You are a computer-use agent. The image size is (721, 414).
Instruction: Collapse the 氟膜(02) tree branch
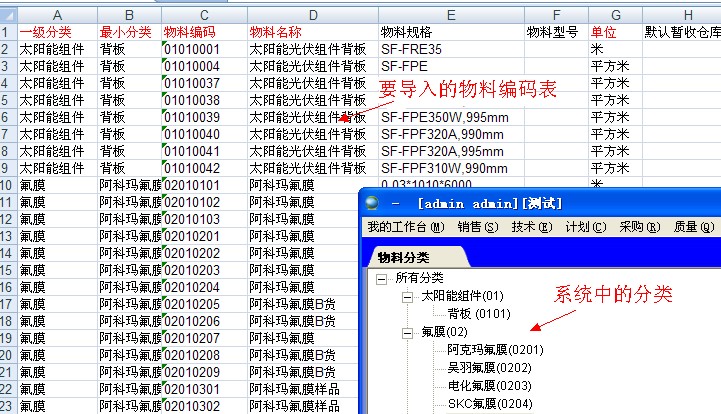point(408,332)
